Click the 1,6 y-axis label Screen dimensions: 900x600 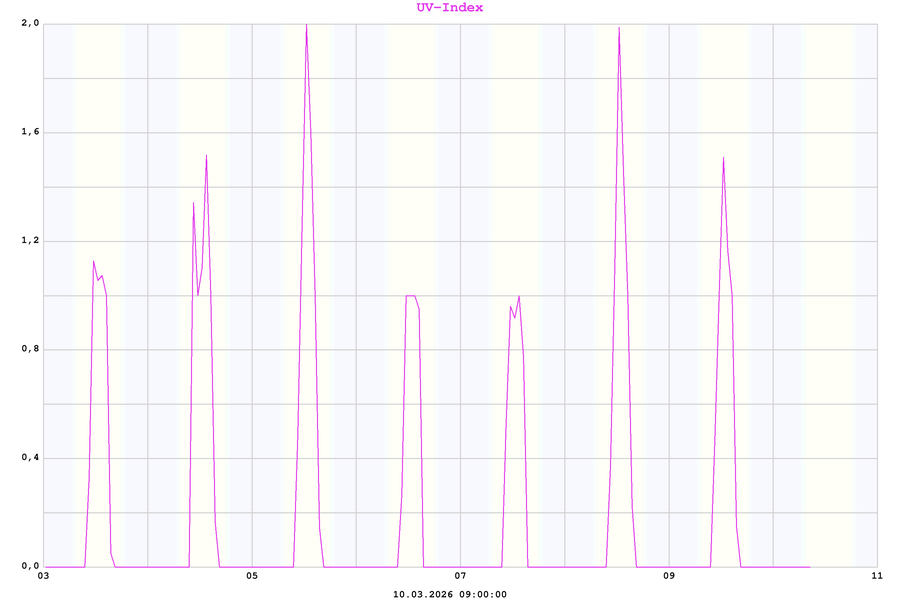(x=29, y=132)
